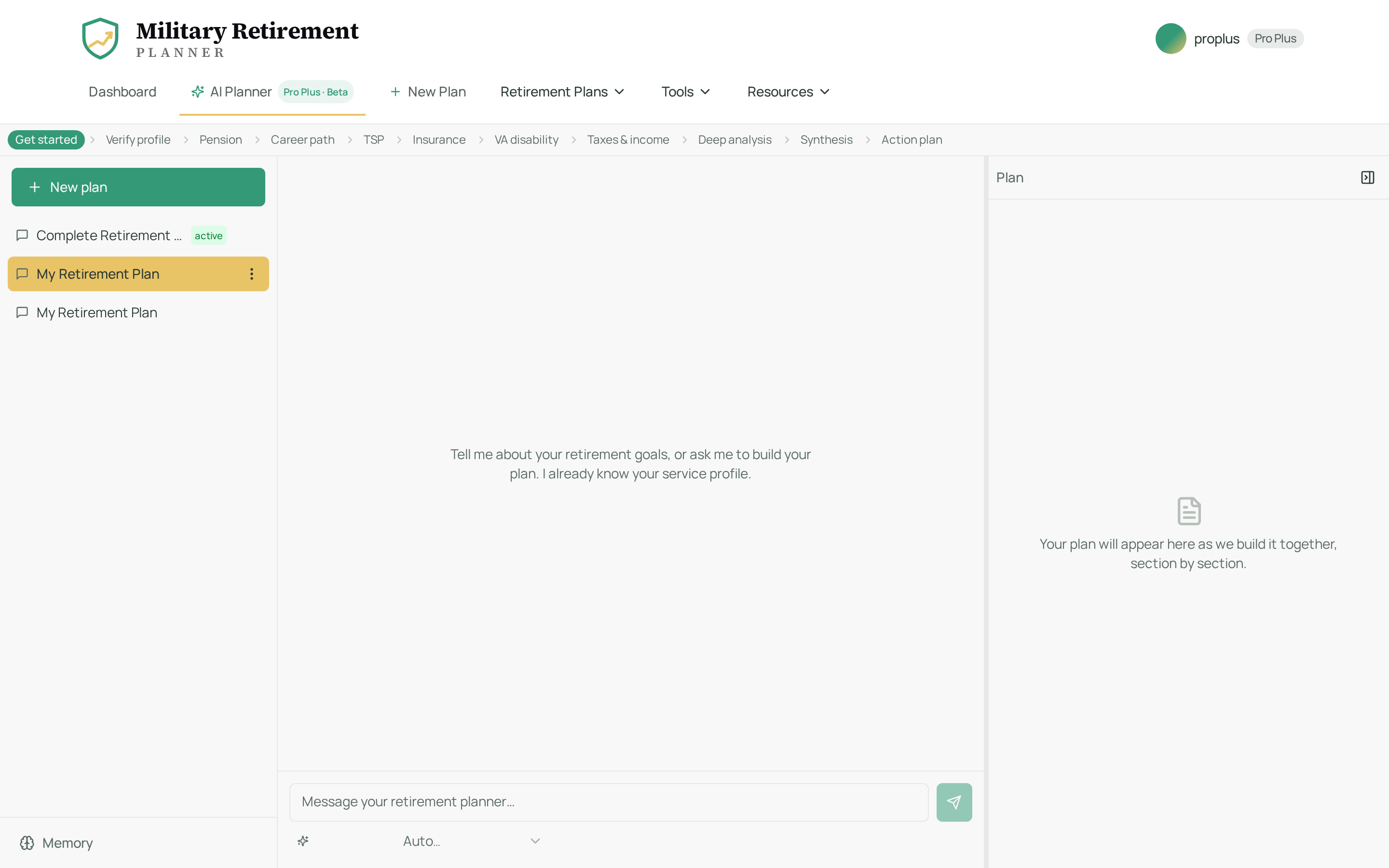This screenshot has width=1389, height=868.
Task: Click the Military Retirement title text
Action: [247, 30]
